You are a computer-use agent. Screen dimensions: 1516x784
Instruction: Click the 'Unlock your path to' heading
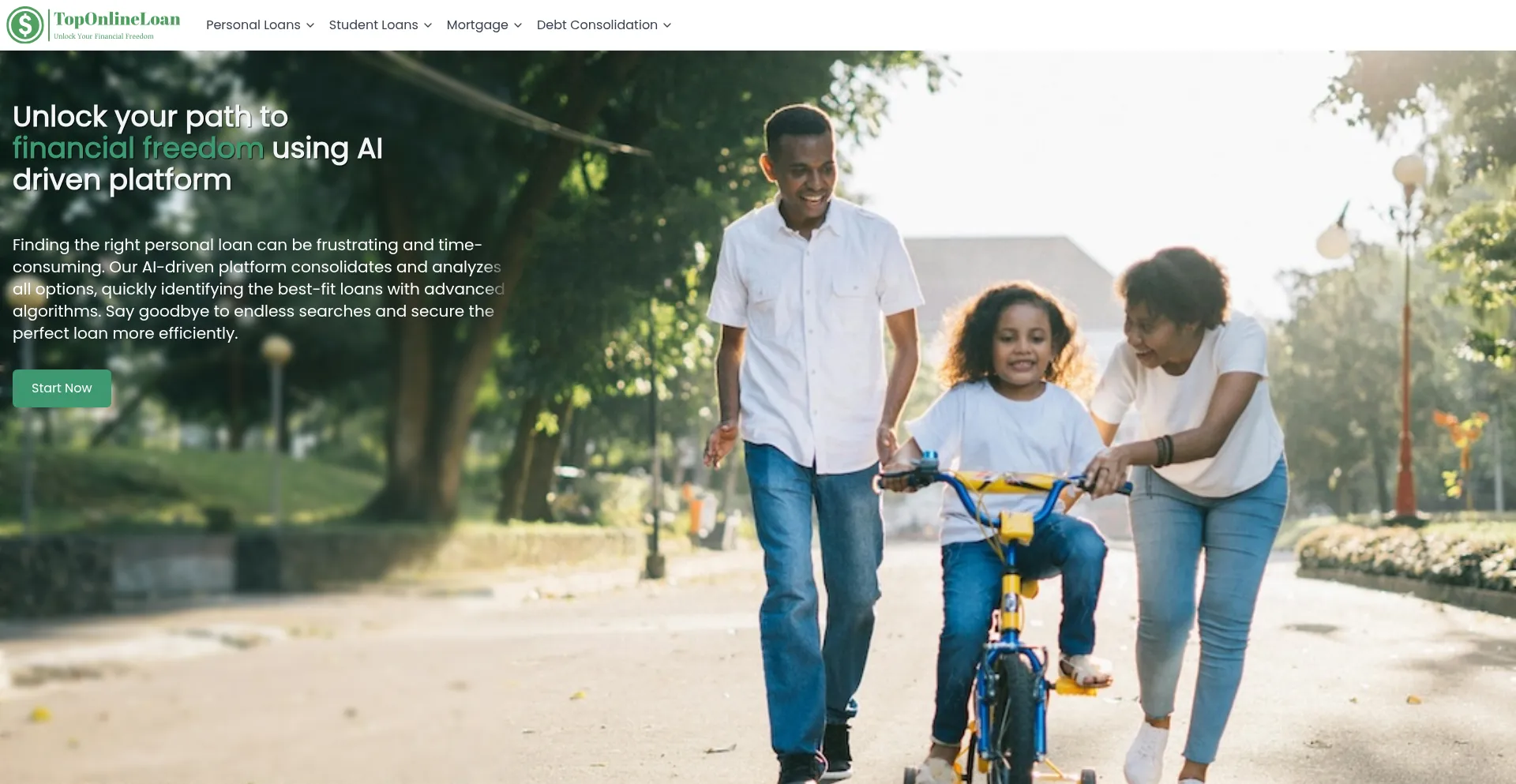(150, 117)
